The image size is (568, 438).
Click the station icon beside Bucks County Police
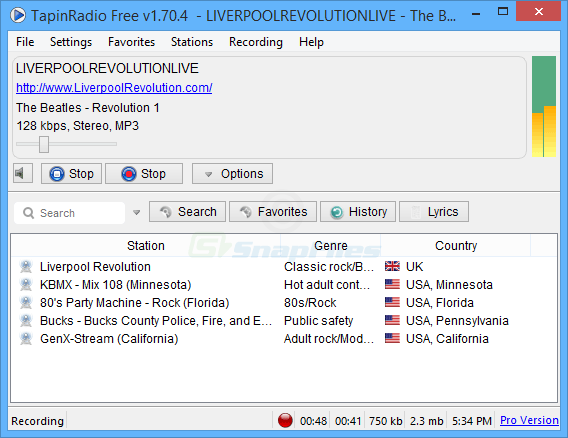[x=26, y=321]
